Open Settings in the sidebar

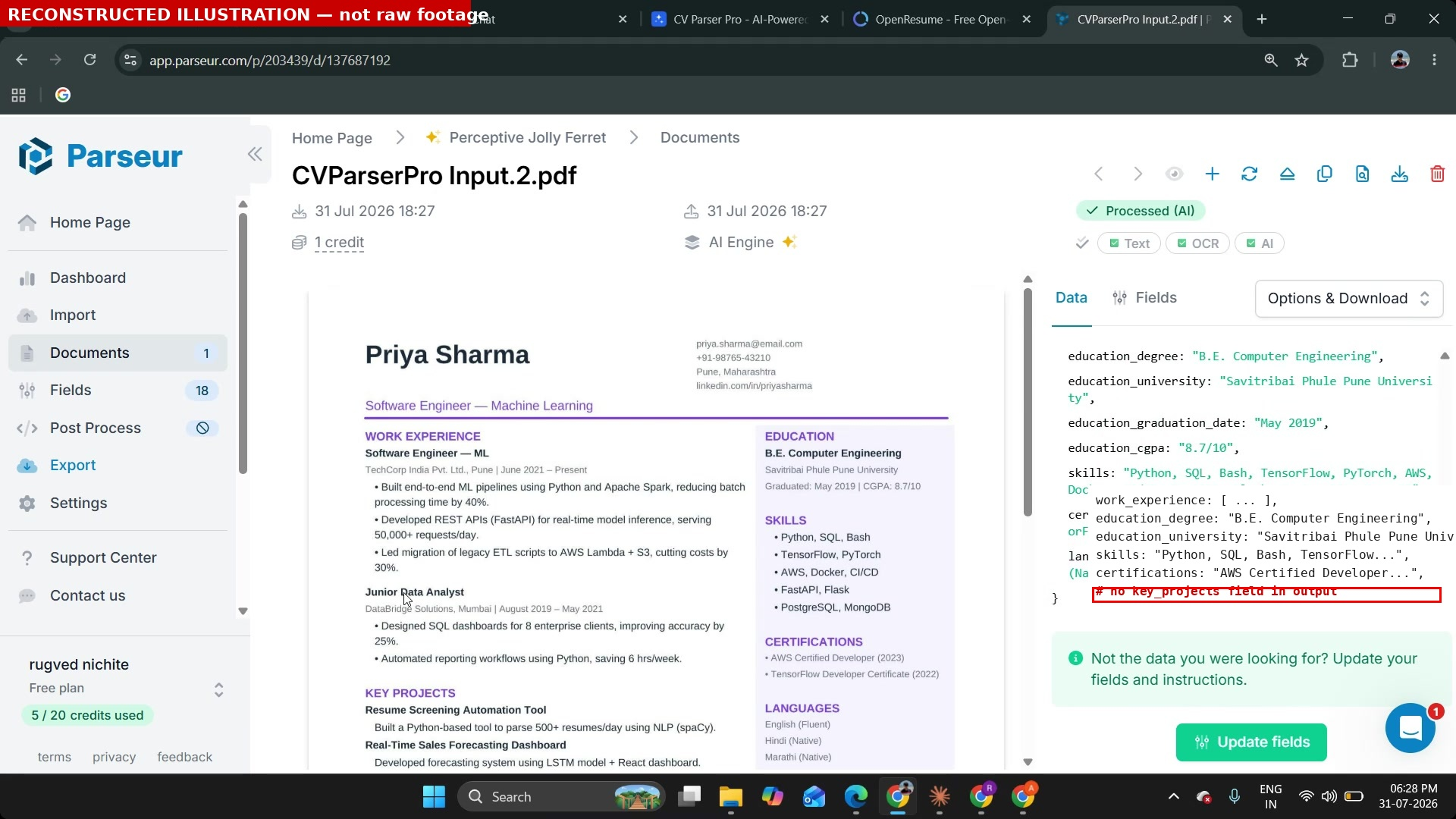click(x=118, y=503)
